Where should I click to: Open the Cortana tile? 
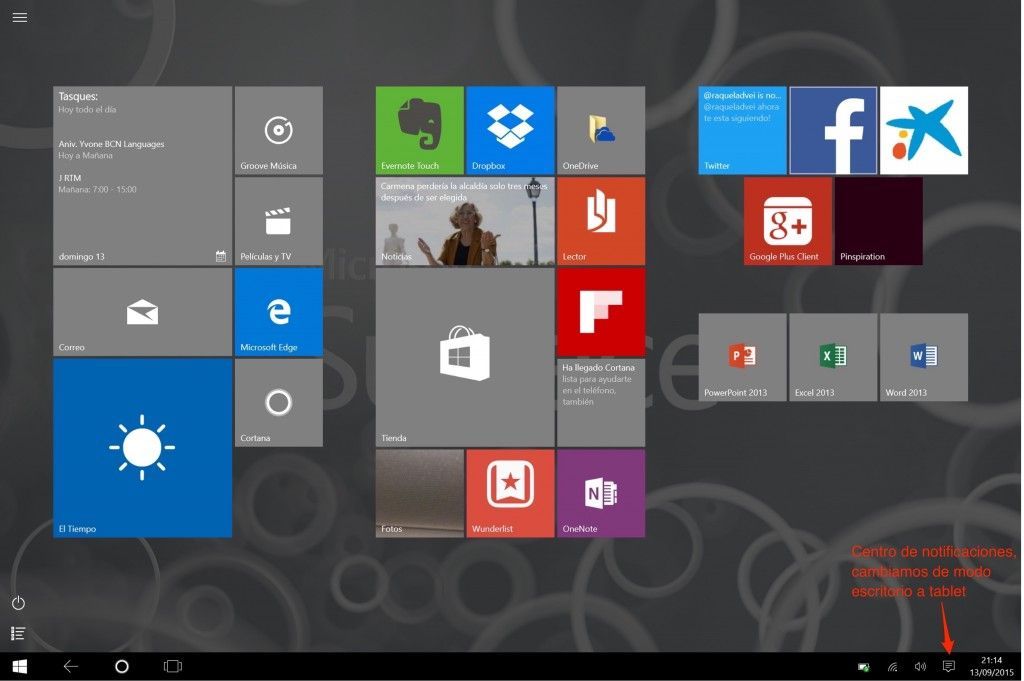[x=279, y=403]
